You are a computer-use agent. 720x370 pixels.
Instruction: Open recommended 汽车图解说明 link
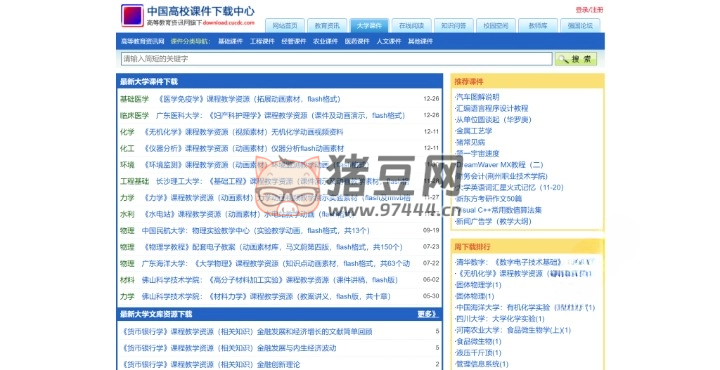[x=477, y=97]
